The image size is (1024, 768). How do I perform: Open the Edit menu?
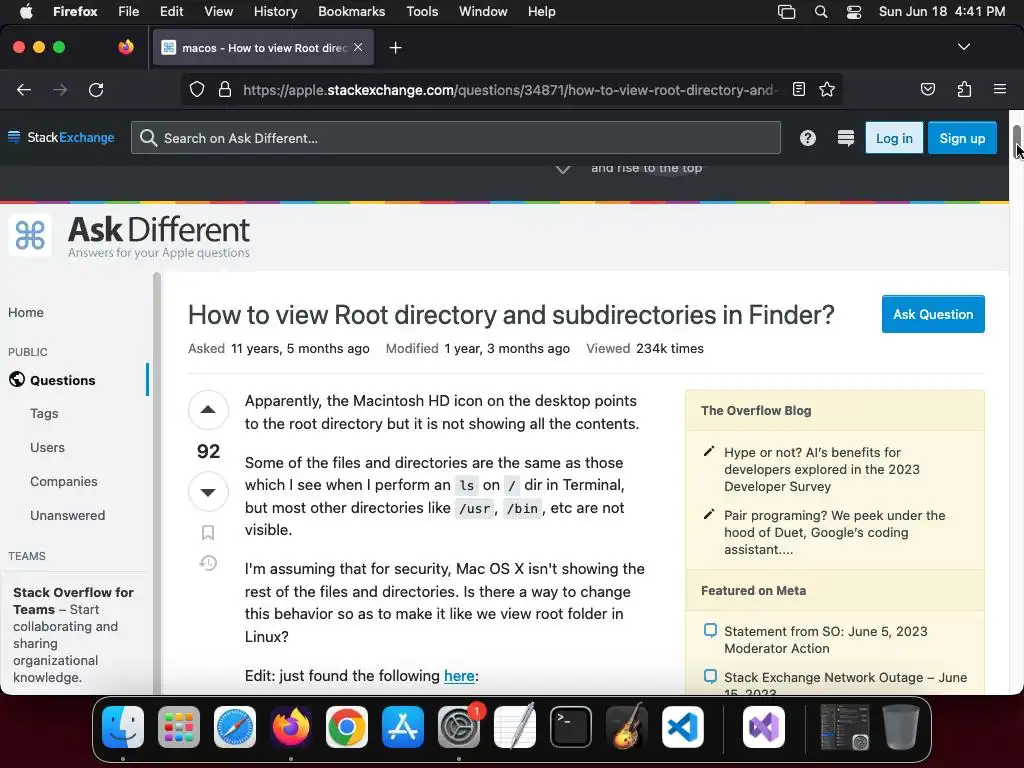[x=172, y=11]
